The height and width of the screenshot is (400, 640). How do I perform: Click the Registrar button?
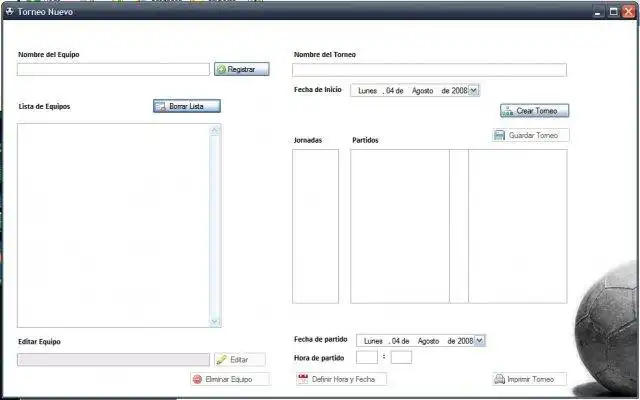pyautogui.click(x=242, y=69)
